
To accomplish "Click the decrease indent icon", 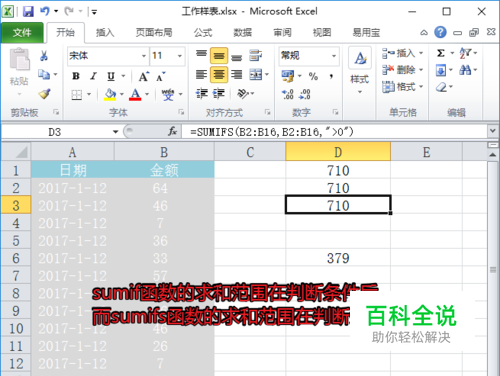I will click(x=202, y=94).
